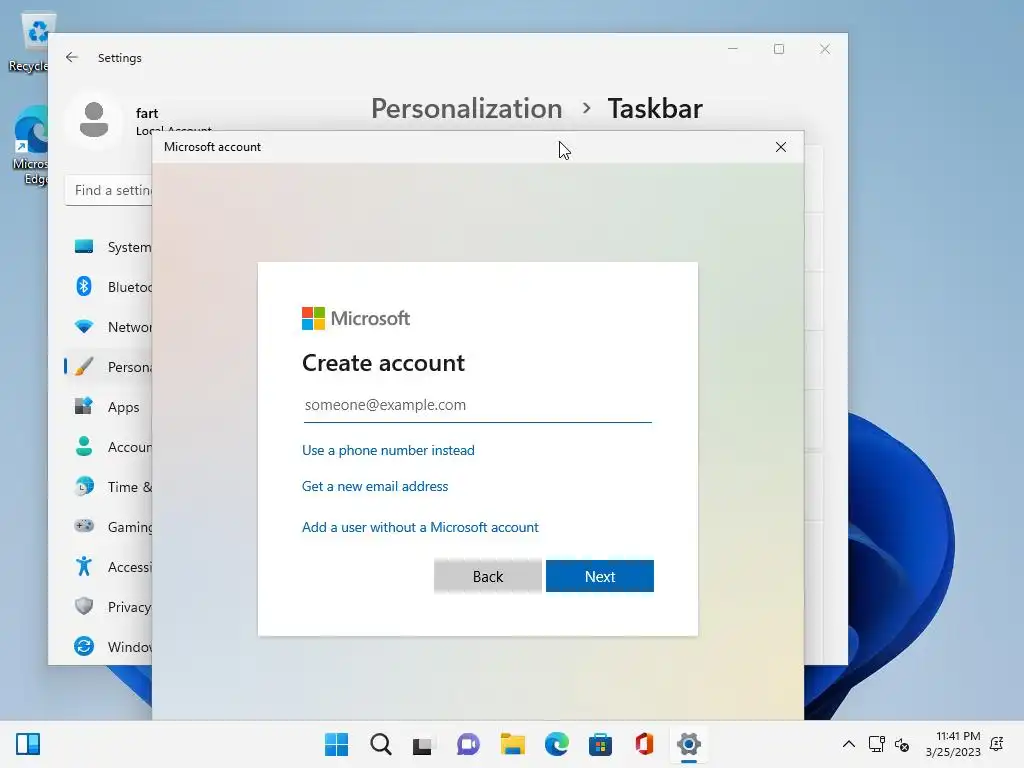
Task: Click Add a user without a Microsoft account
Action: [420, 527]
